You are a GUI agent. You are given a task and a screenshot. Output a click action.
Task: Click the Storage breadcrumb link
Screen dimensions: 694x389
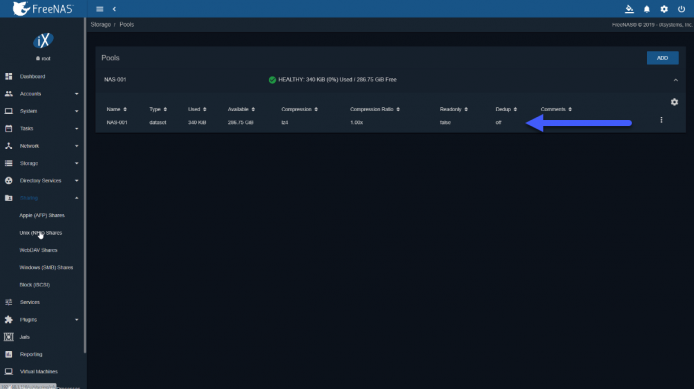tap(100, 25)
